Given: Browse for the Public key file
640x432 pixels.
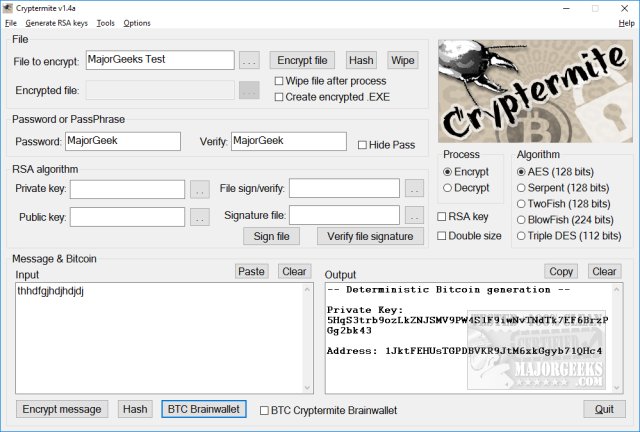Looking at the screenshot, I should coord(200,217).
